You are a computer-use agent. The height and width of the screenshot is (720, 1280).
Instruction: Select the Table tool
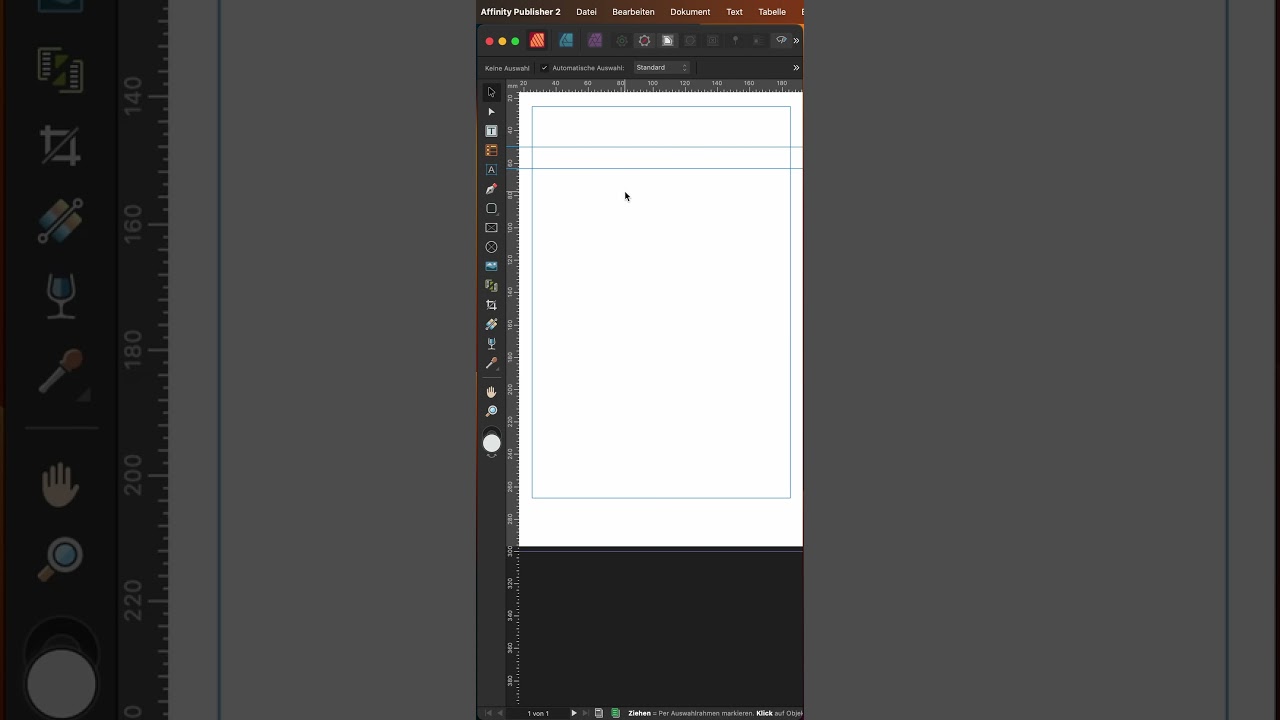click(491, 150)
